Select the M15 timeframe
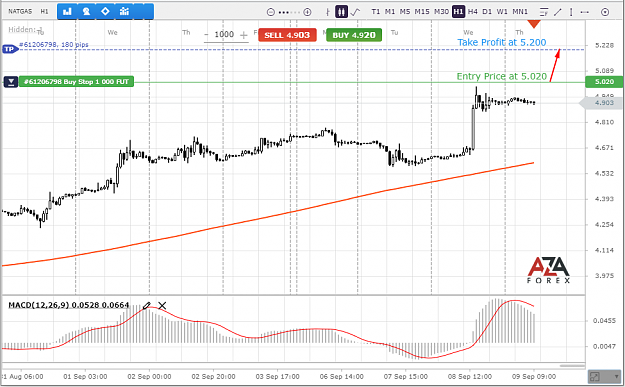 pyautogui.click(x=422, y=12)
